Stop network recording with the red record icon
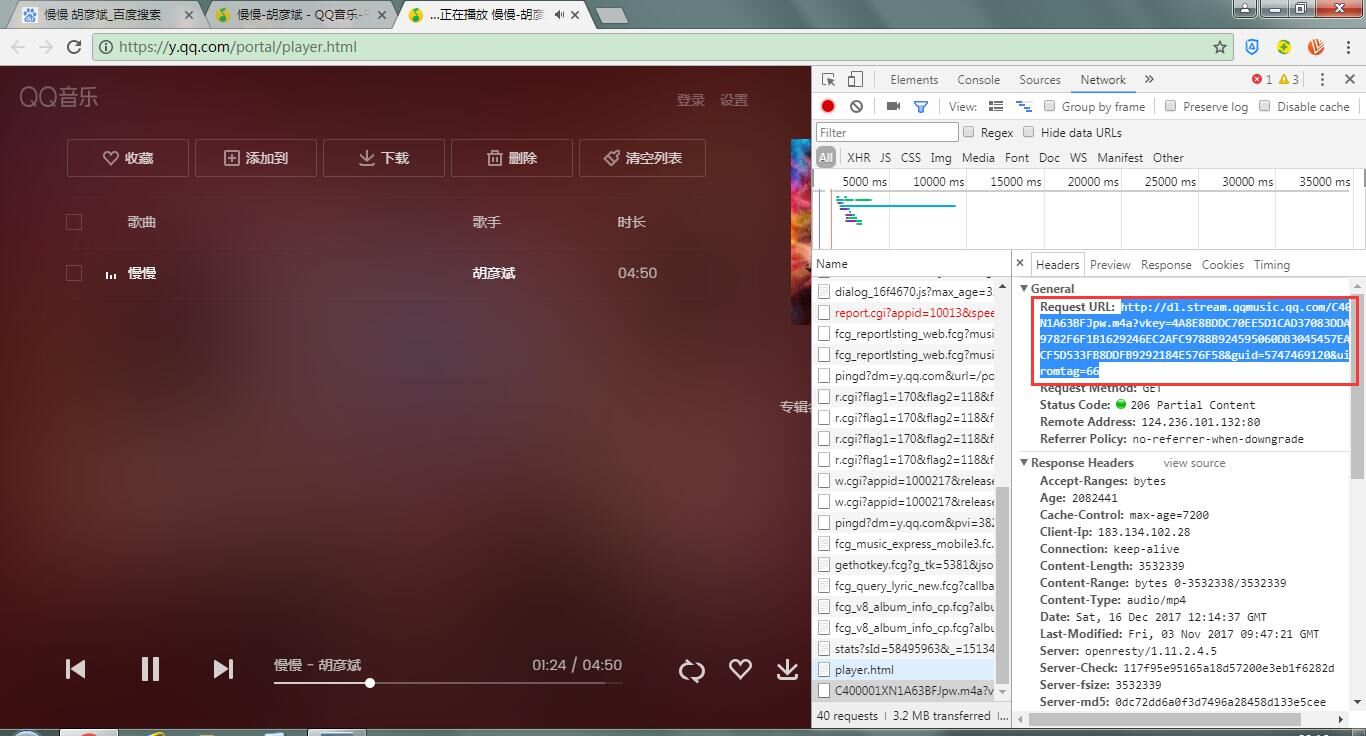1366x736 pixels. point(829,106)
